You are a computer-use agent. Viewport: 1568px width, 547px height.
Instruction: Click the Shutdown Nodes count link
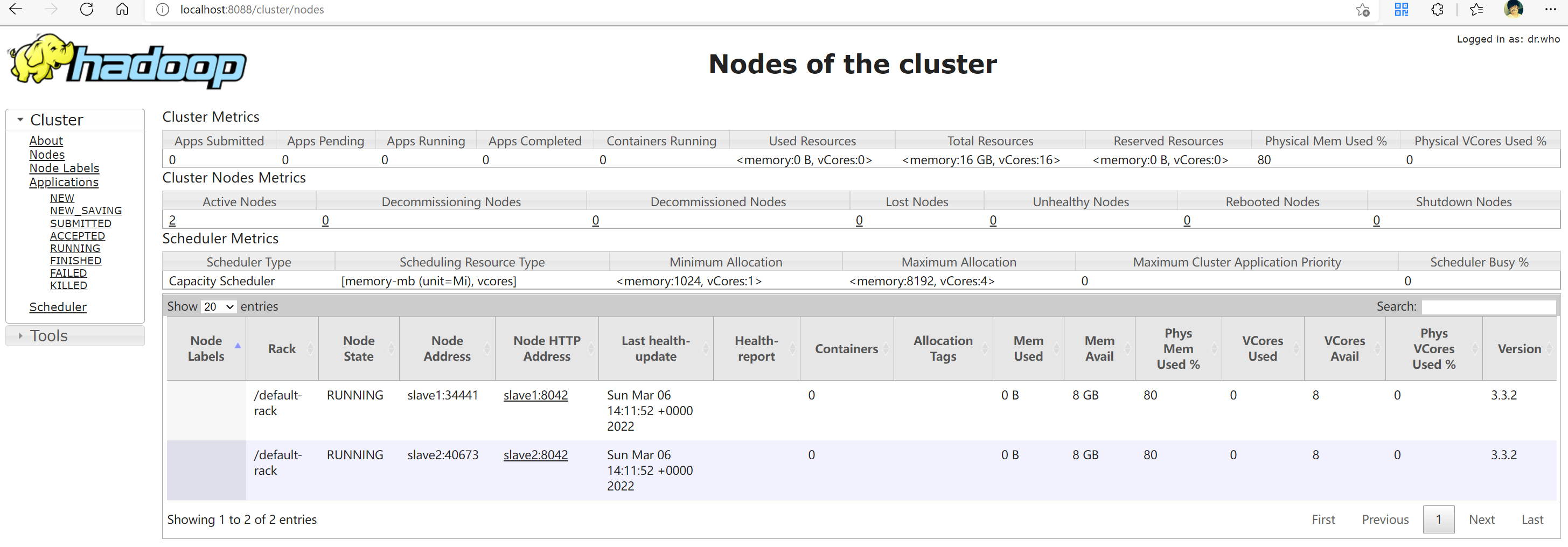click(x=1376, y=220)
